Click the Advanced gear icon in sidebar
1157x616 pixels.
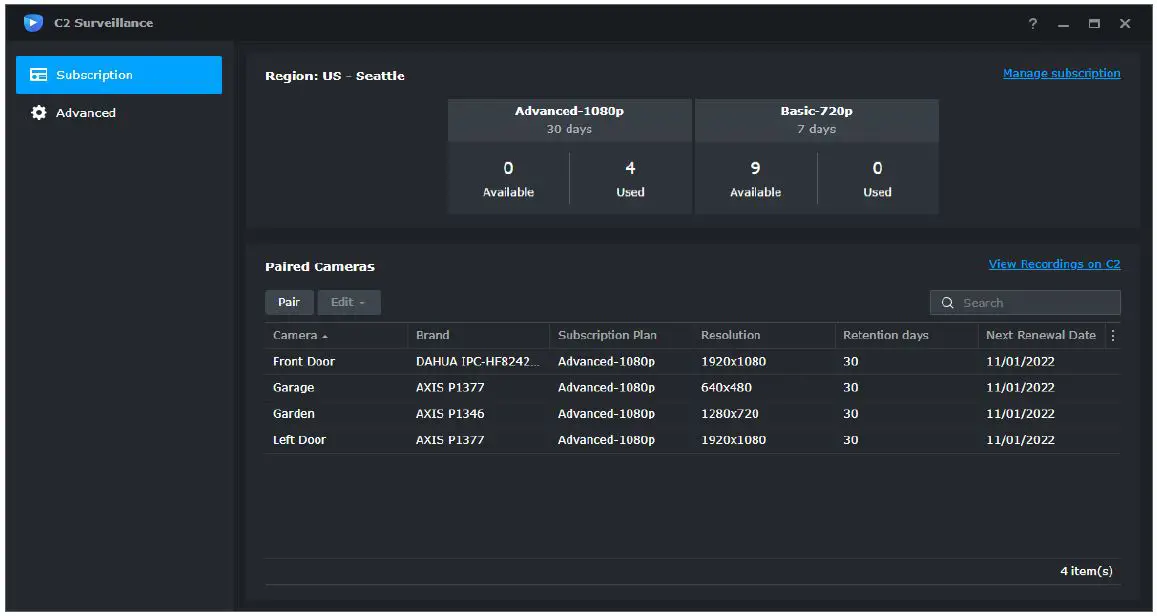[x=39, y=113]
